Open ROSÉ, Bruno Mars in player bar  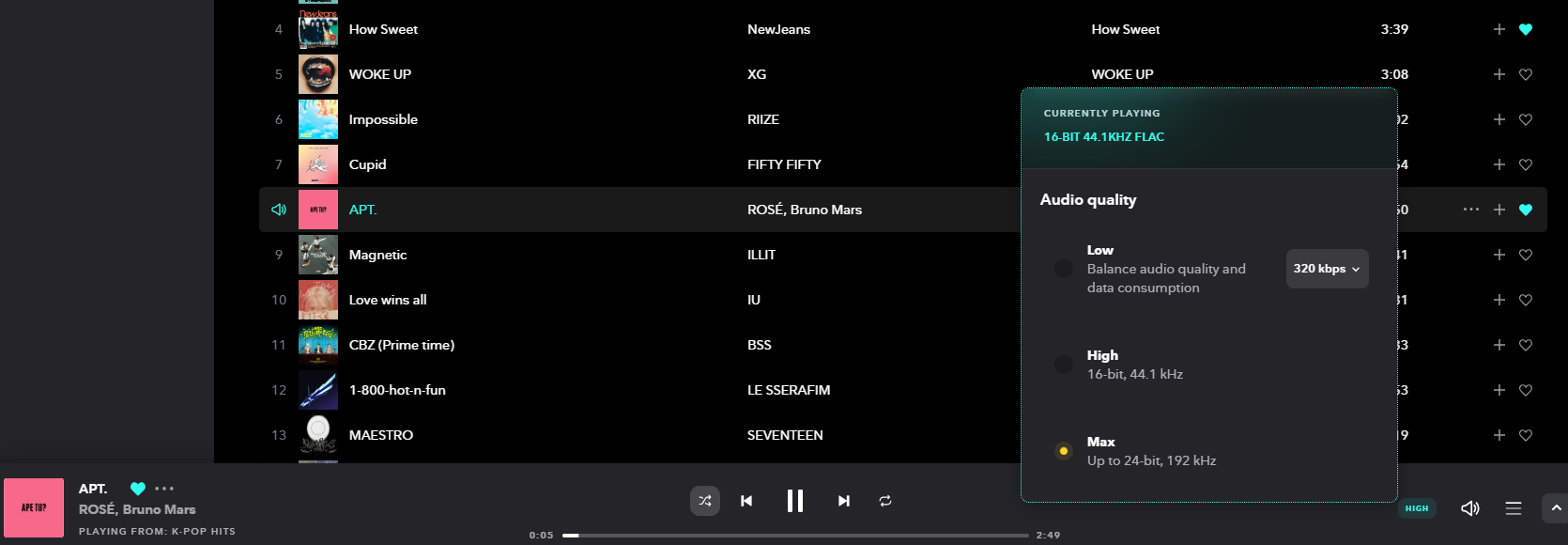[137, 509]
